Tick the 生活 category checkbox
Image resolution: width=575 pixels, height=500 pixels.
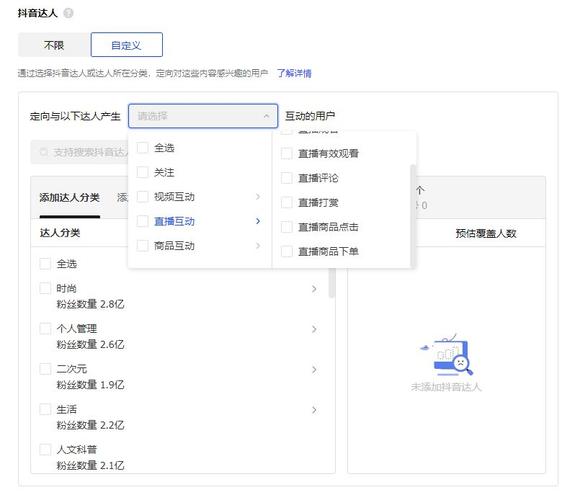[x=45, y=409]
